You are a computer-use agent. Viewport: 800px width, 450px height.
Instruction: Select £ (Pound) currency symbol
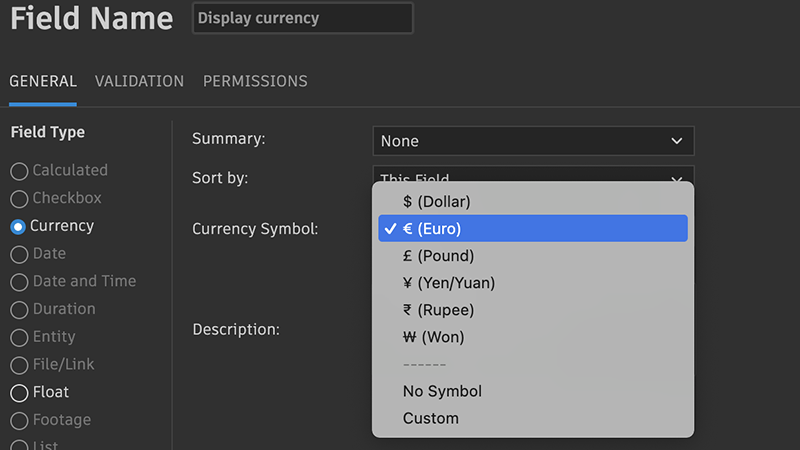pyautogui.click(x=438, y=256)
